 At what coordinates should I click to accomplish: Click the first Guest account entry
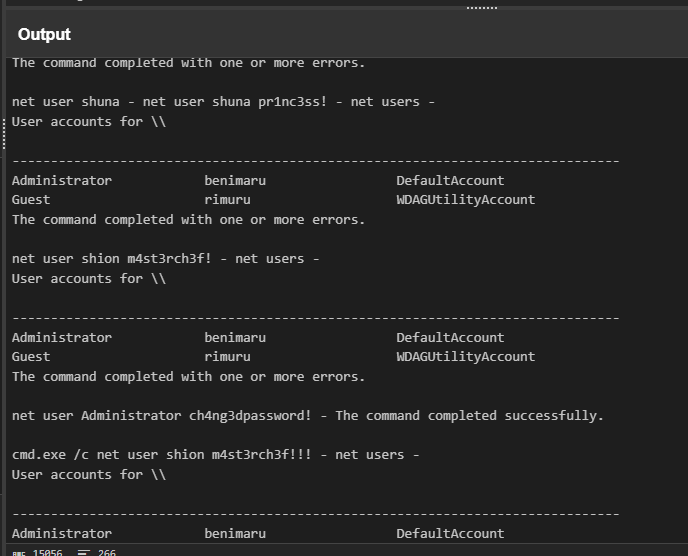click(x=31, y=200)
